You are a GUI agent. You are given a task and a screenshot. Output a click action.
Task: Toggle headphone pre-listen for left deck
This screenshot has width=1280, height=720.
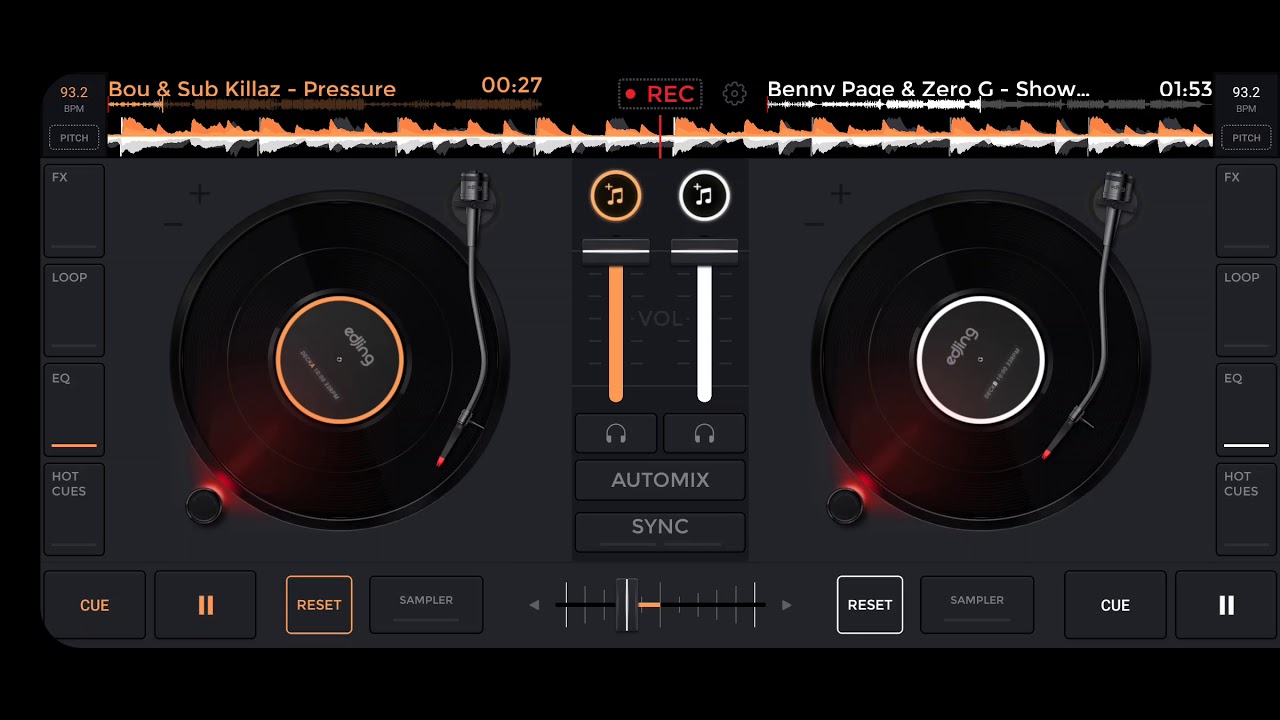(616, 433)
